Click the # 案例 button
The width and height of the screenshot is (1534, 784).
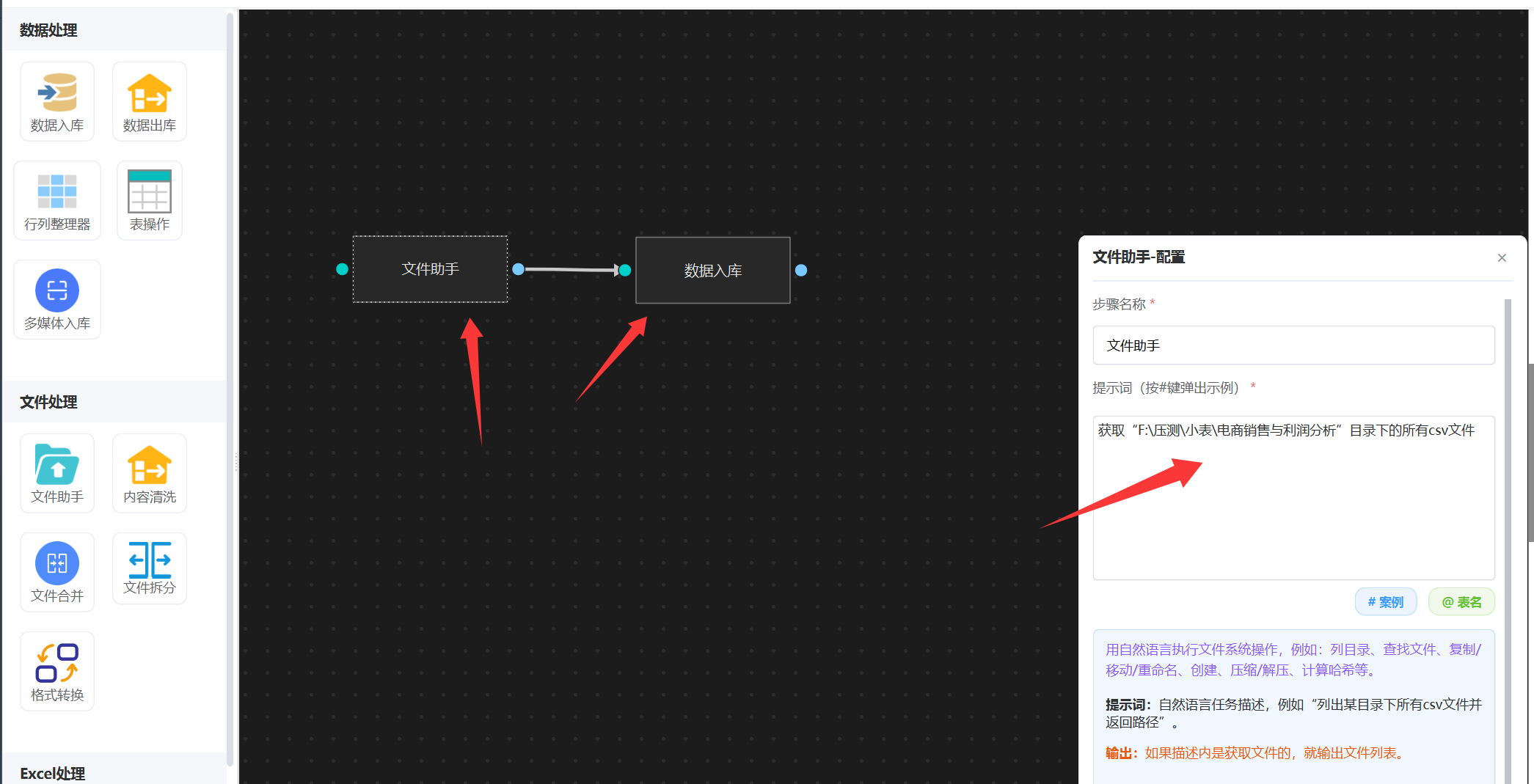(1385, 602)
